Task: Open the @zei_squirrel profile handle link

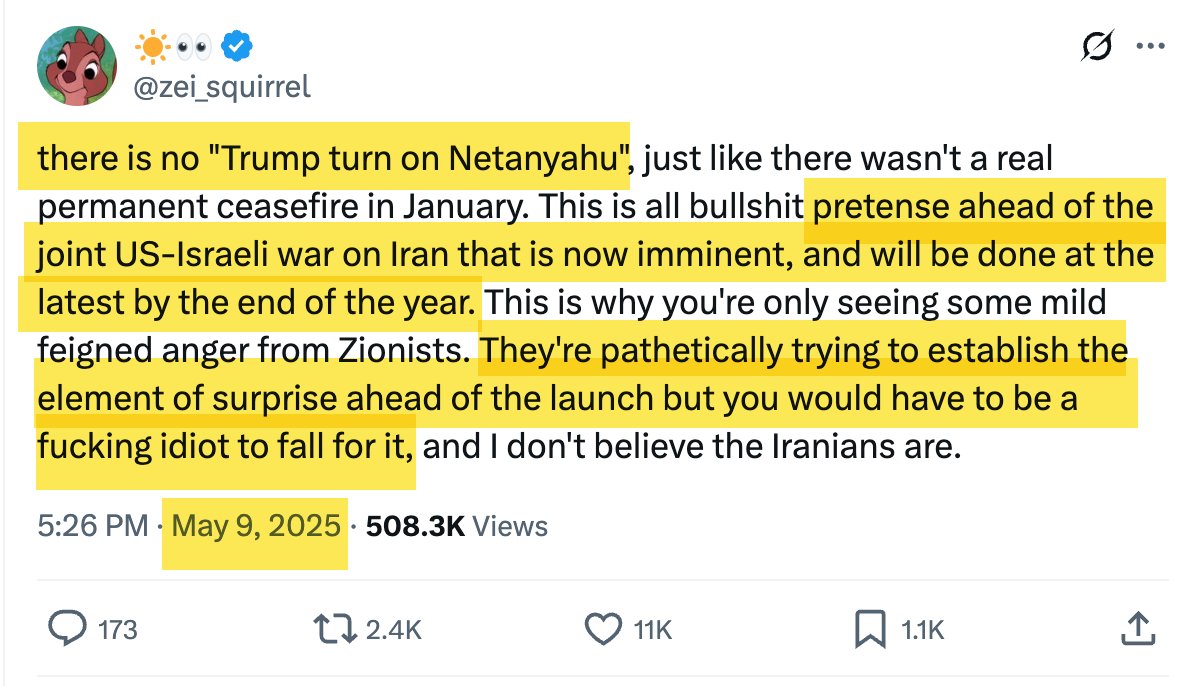Action: pyautogui.click(x=222, y=87)
